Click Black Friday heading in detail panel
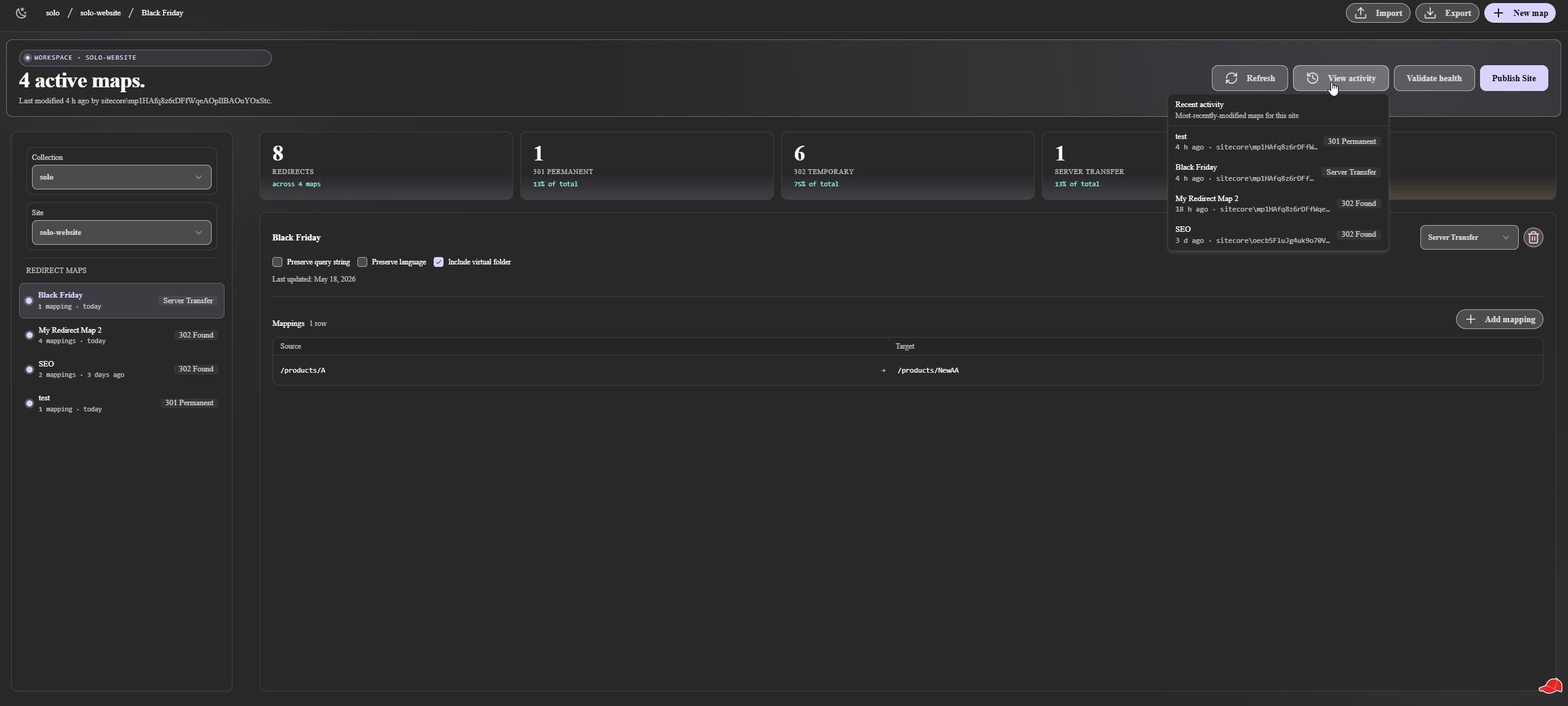Image resolution: width=1568 pixels, height=706 pixels. click(296, 237)
